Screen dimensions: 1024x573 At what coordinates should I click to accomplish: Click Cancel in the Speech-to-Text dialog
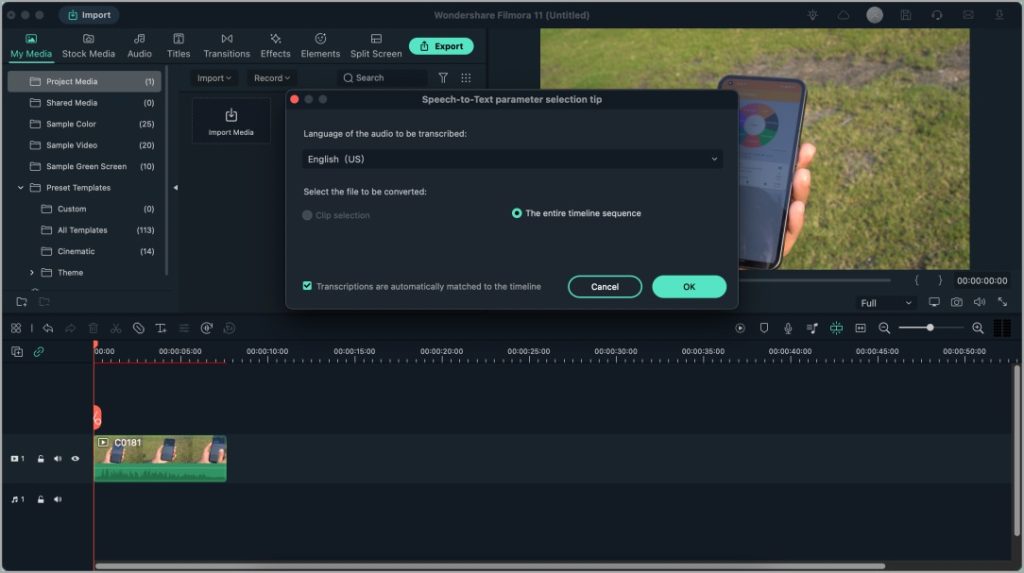[x=605, y=287]
